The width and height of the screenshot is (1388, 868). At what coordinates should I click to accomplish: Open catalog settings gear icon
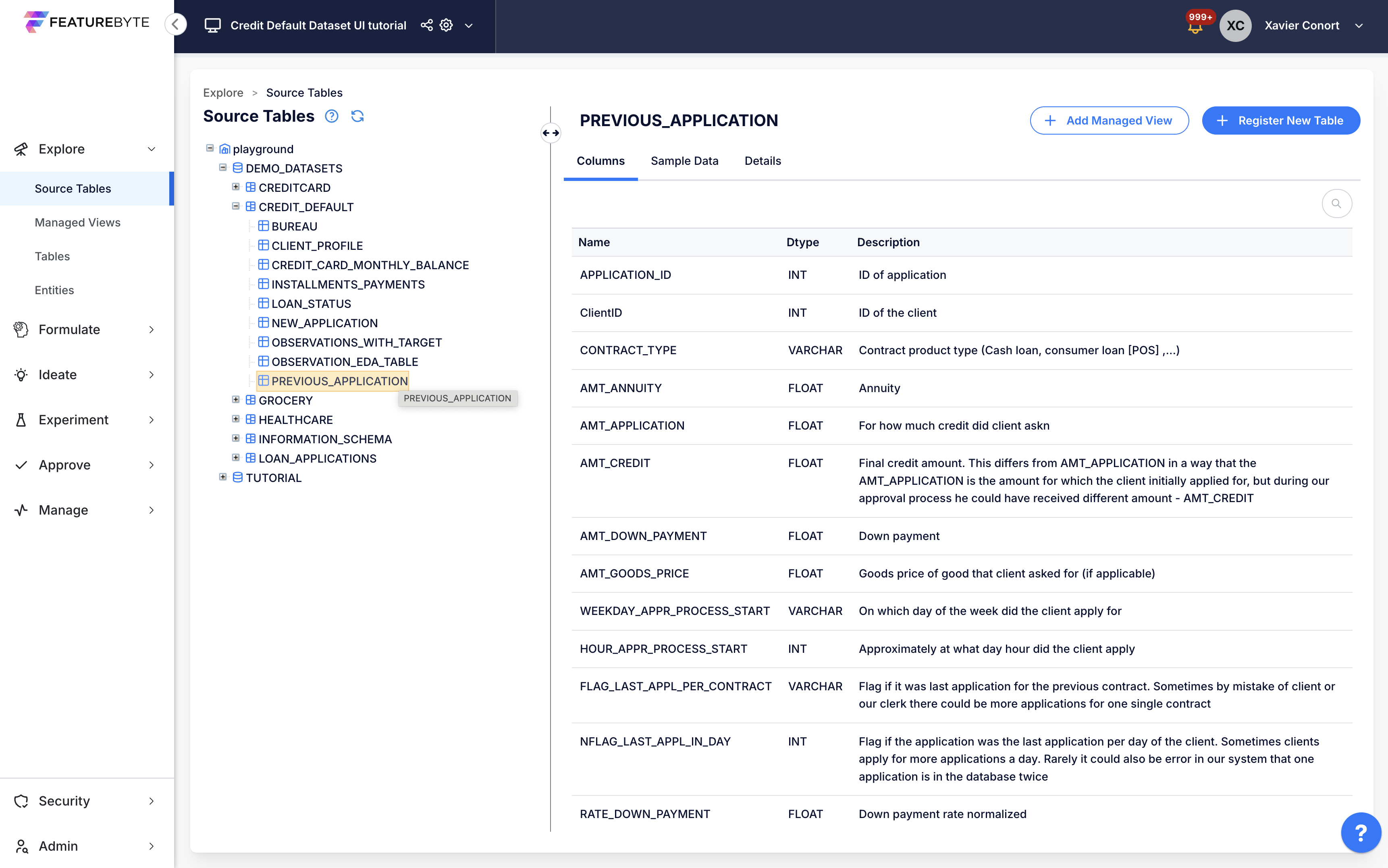click(446, 25)
